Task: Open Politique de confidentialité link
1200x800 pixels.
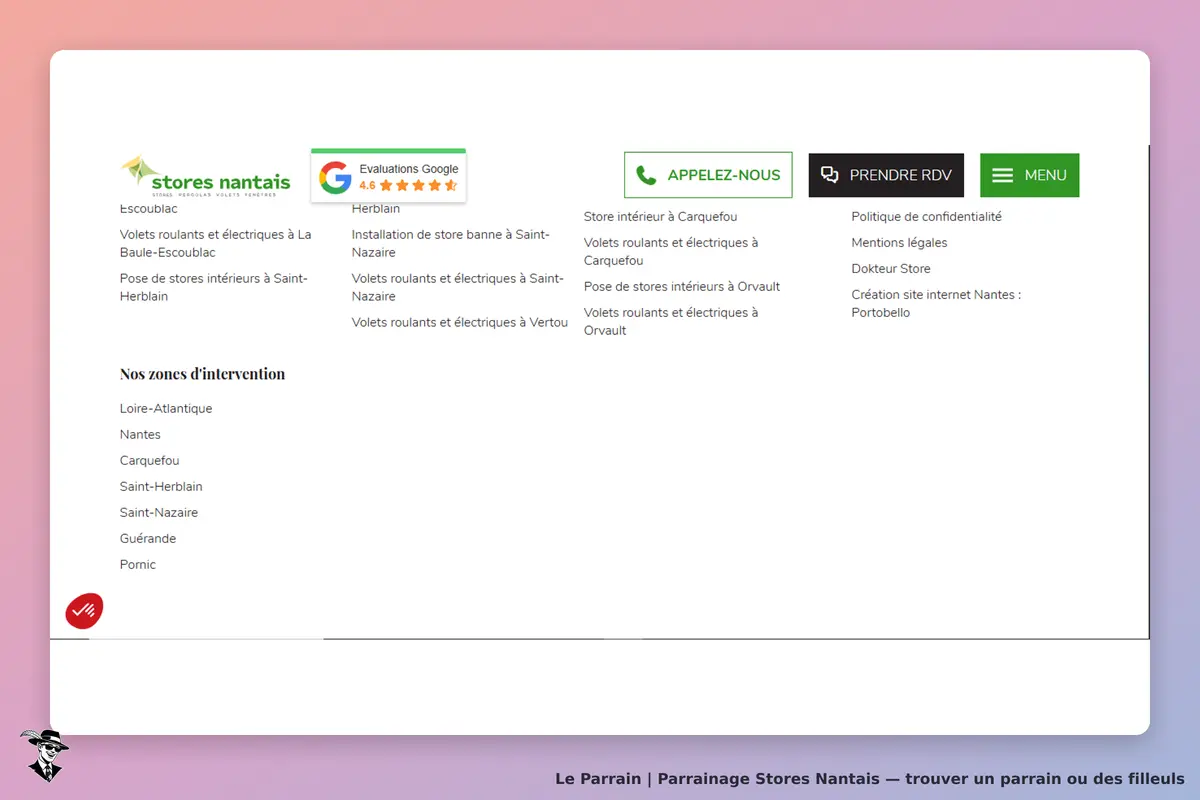Action: (x=926, y=216)
